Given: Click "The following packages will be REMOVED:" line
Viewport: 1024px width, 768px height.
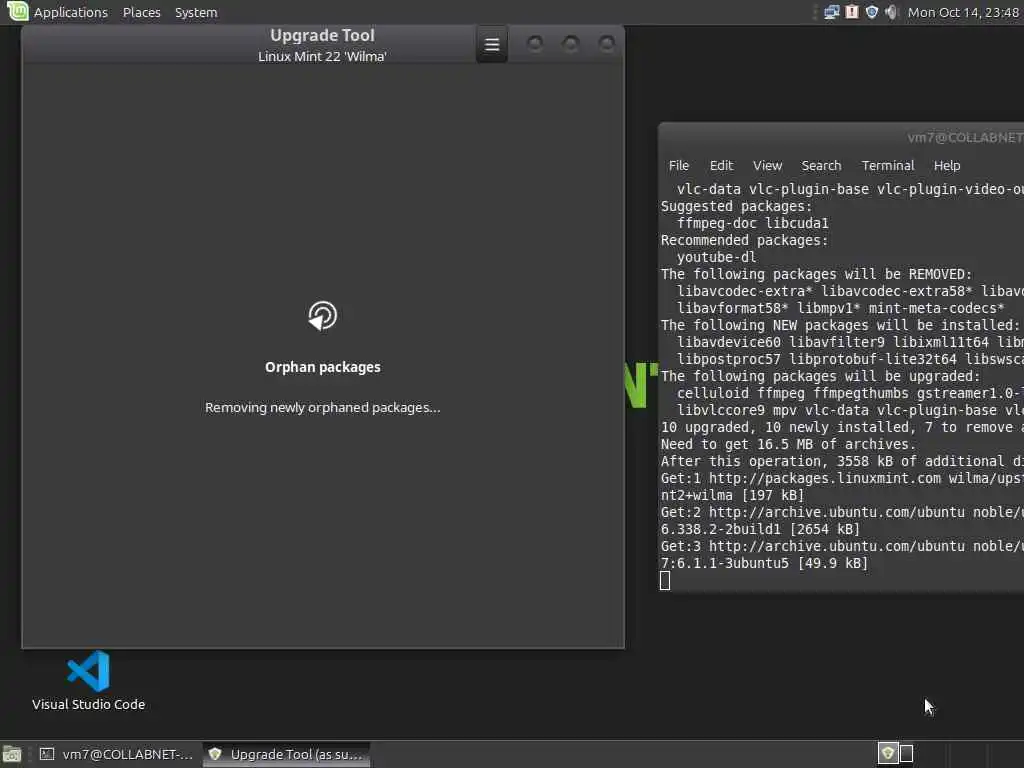Looking at the screenshot, I should pos(816,274).
